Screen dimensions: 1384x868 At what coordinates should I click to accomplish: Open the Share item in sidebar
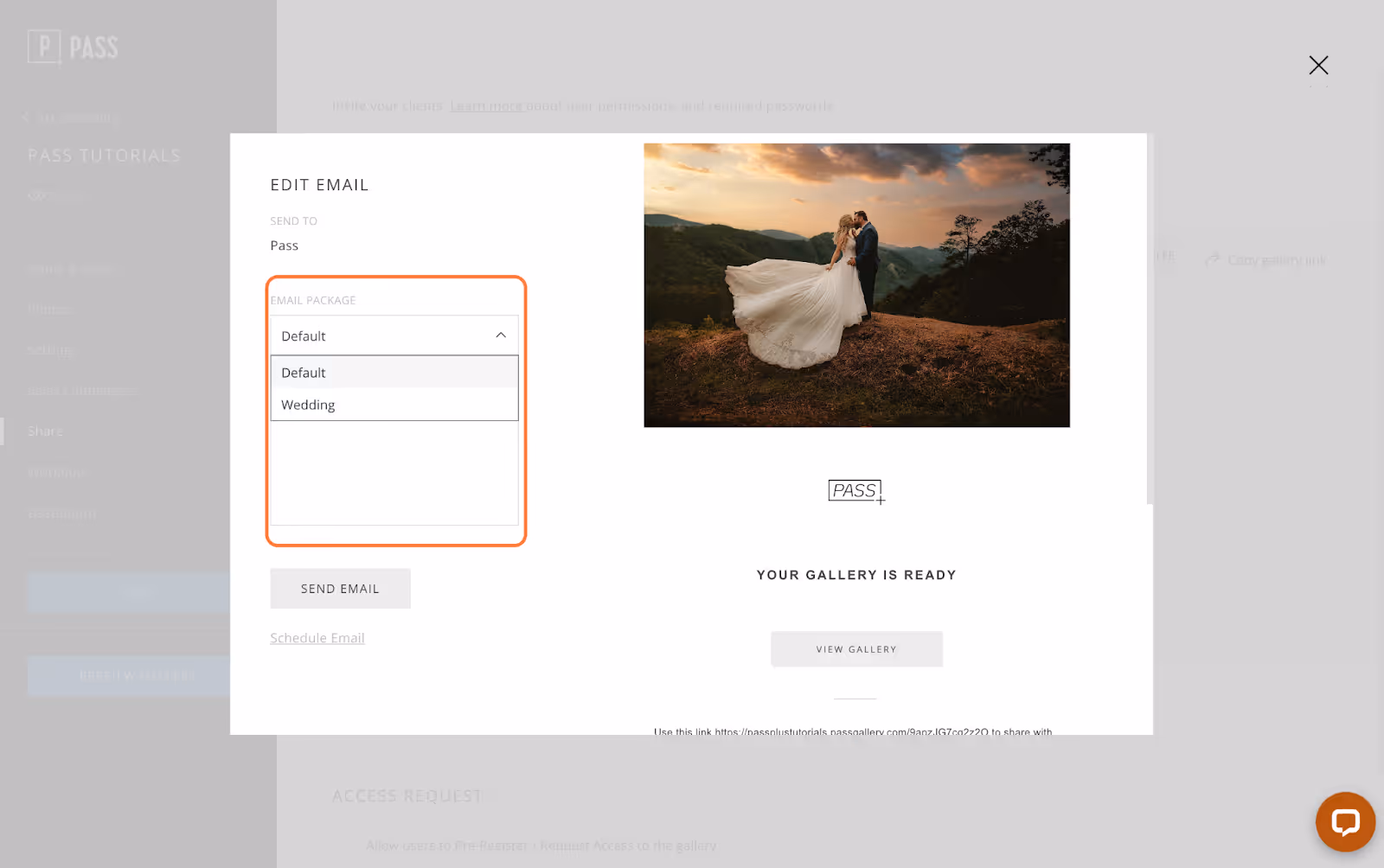45,431
